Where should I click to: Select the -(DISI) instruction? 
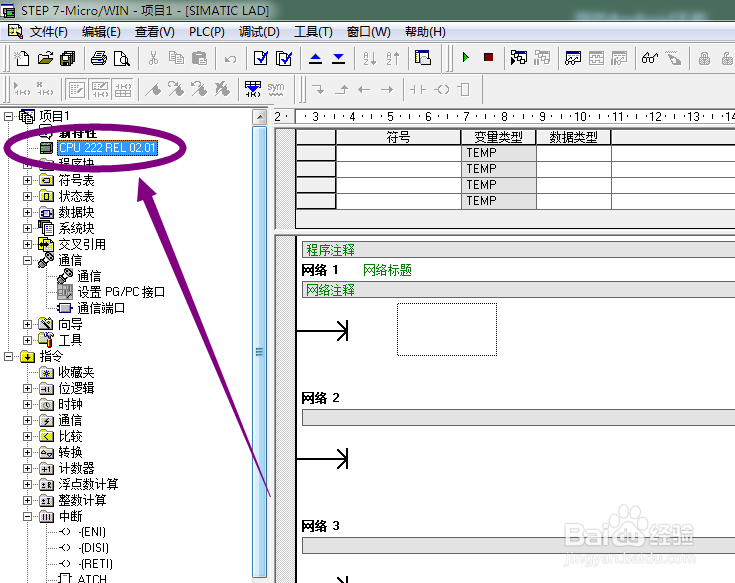(94, 548)
